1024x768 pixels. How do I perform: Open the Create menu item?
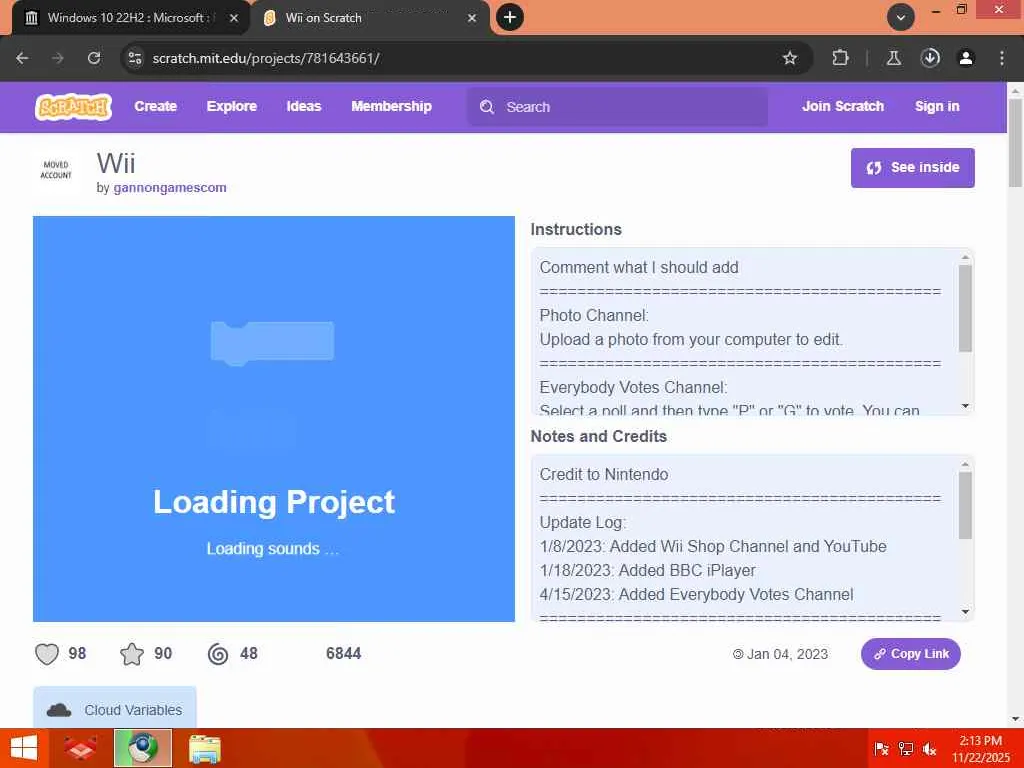155,106
